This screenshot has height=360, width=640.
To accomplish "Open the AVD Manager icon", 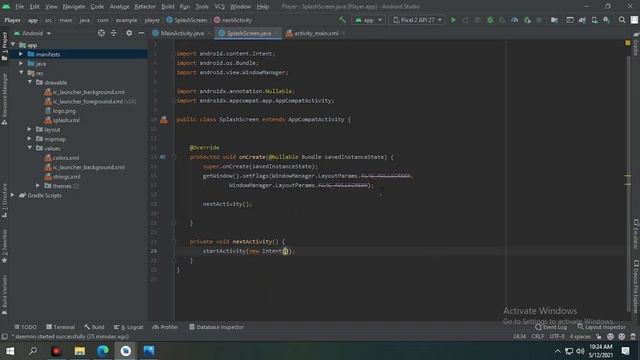I will (x=594, y=20).
